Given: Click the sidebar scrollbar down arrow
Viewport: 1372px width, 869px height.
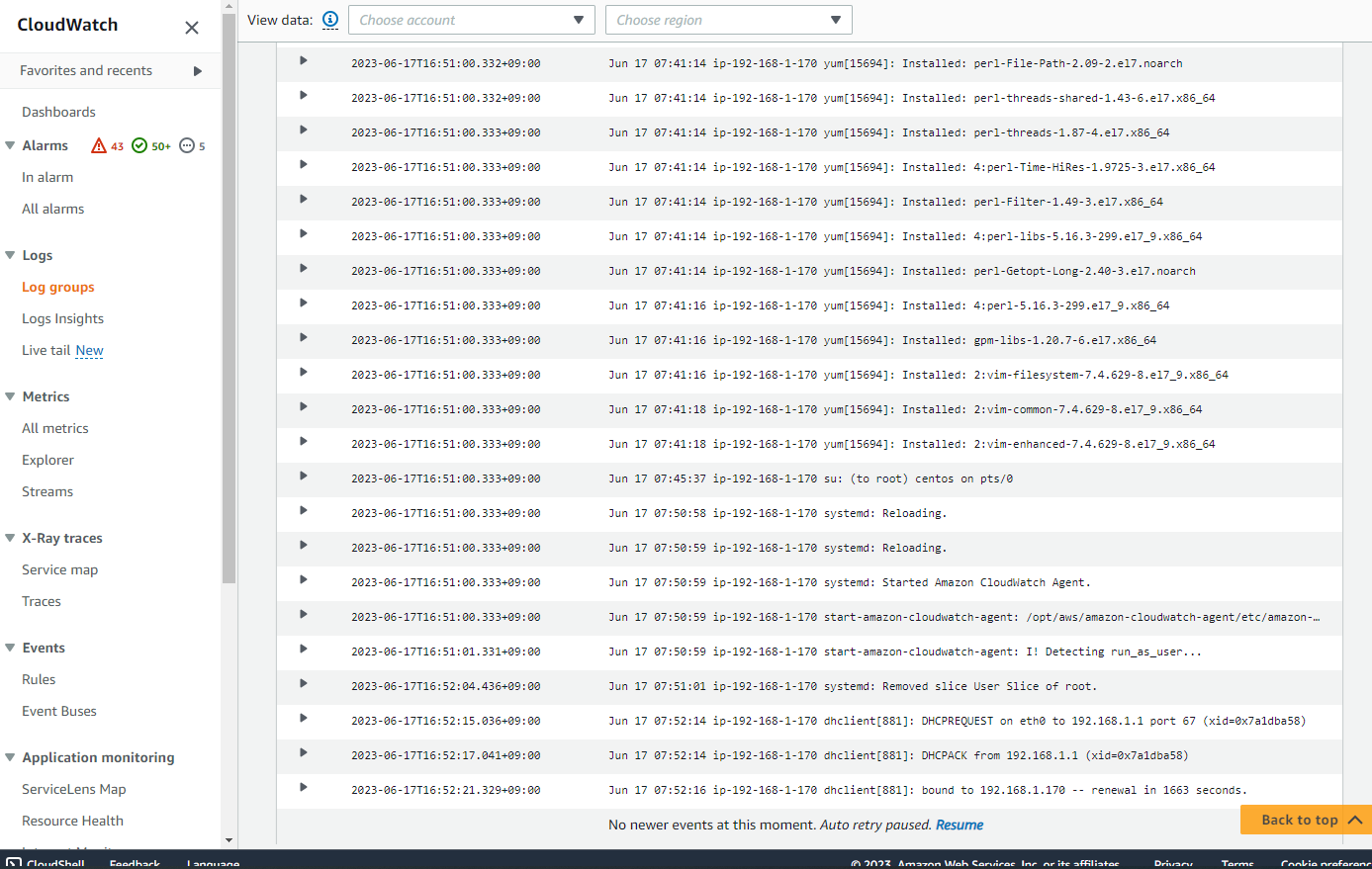Looking at the screenshot, I should click(229, 840).
